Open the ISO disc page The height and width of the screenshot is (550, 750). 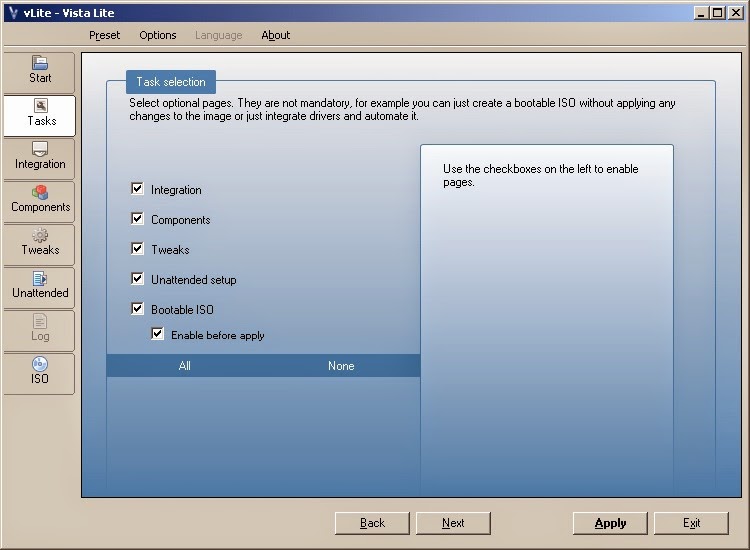pos(39,374)
